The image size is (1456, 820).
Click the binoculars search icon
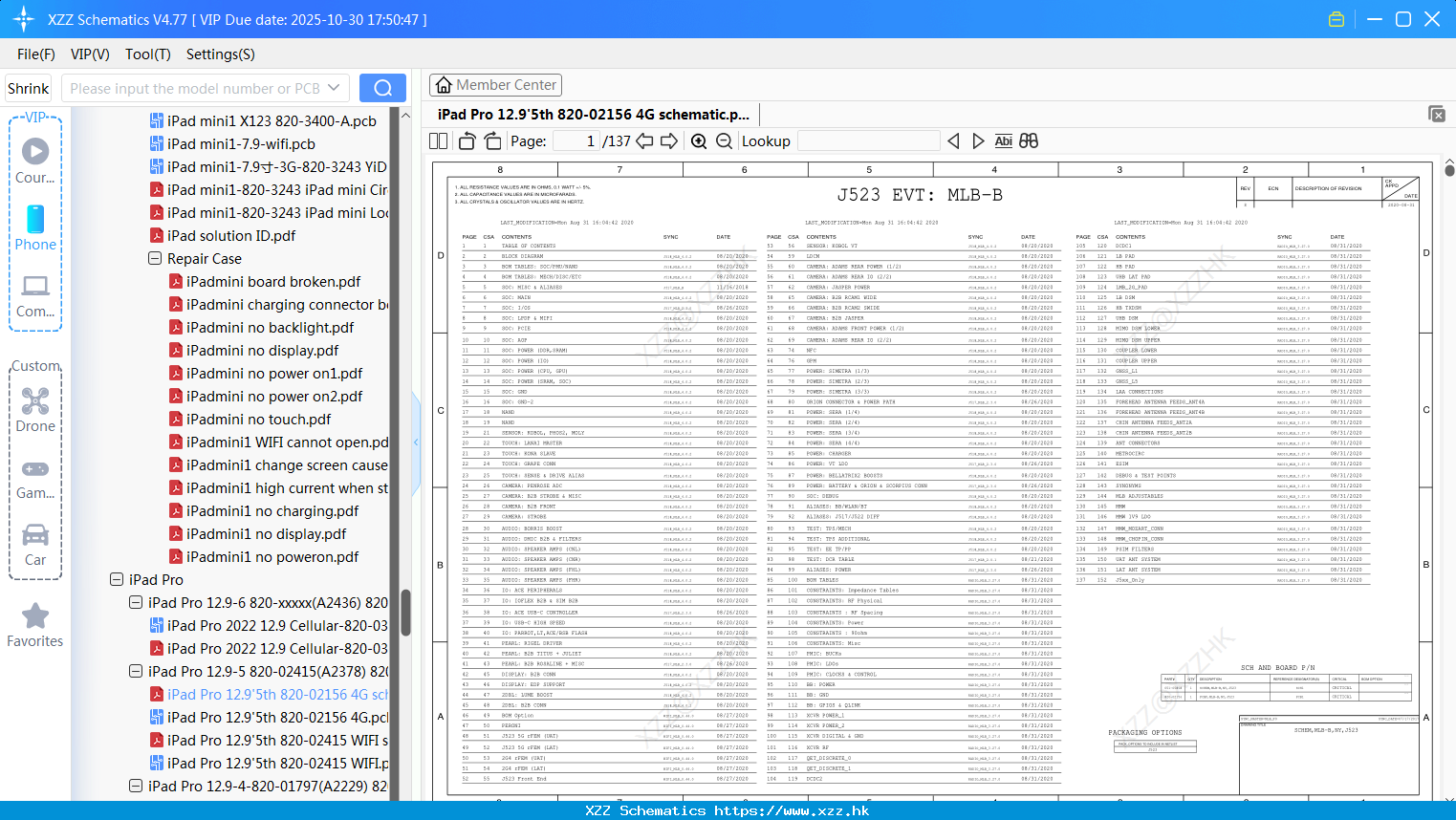click(1029, 140)
